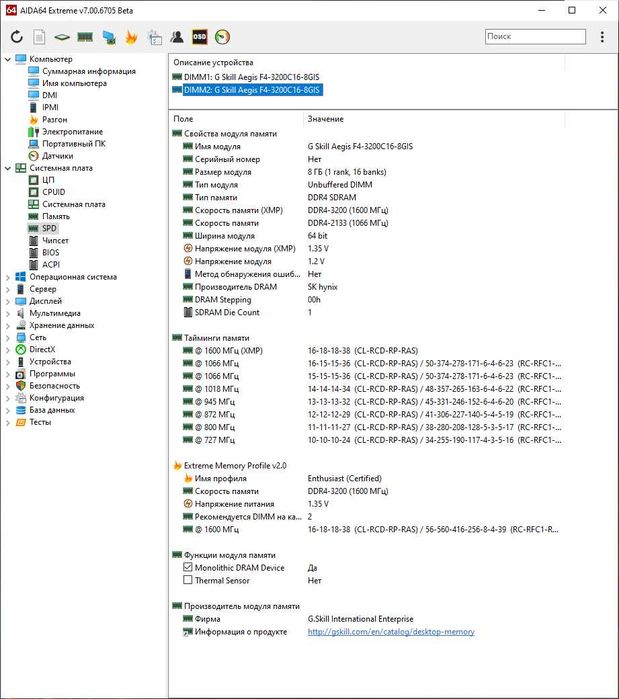Click the green memory module toolbar icon
Viewport: 619px width, 699px height.
(85, 37)
